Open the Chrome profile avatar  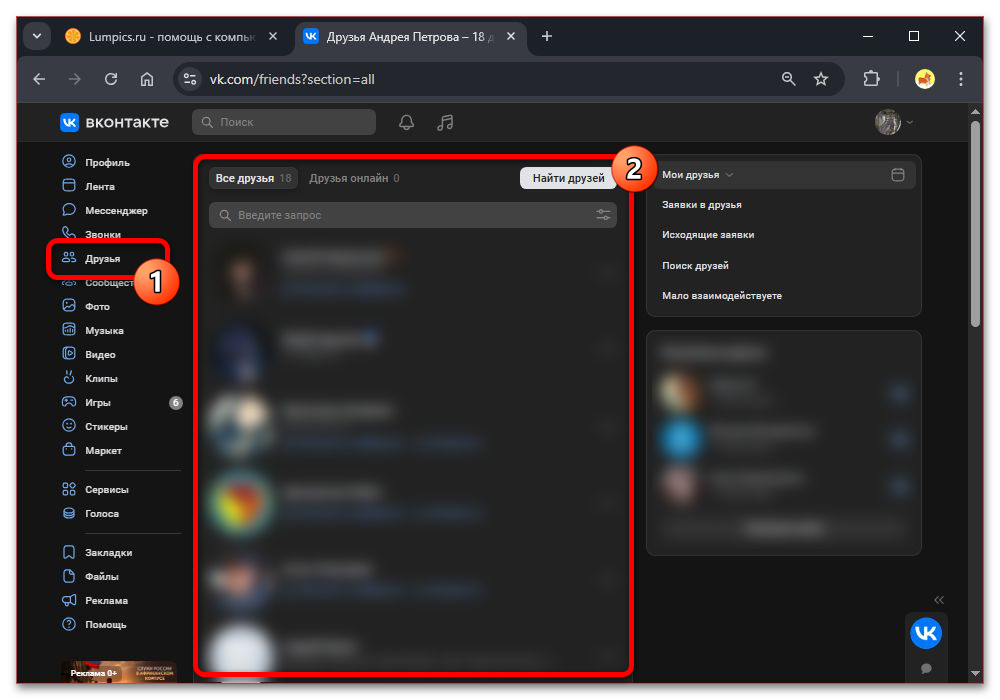(x=925, y=79)
